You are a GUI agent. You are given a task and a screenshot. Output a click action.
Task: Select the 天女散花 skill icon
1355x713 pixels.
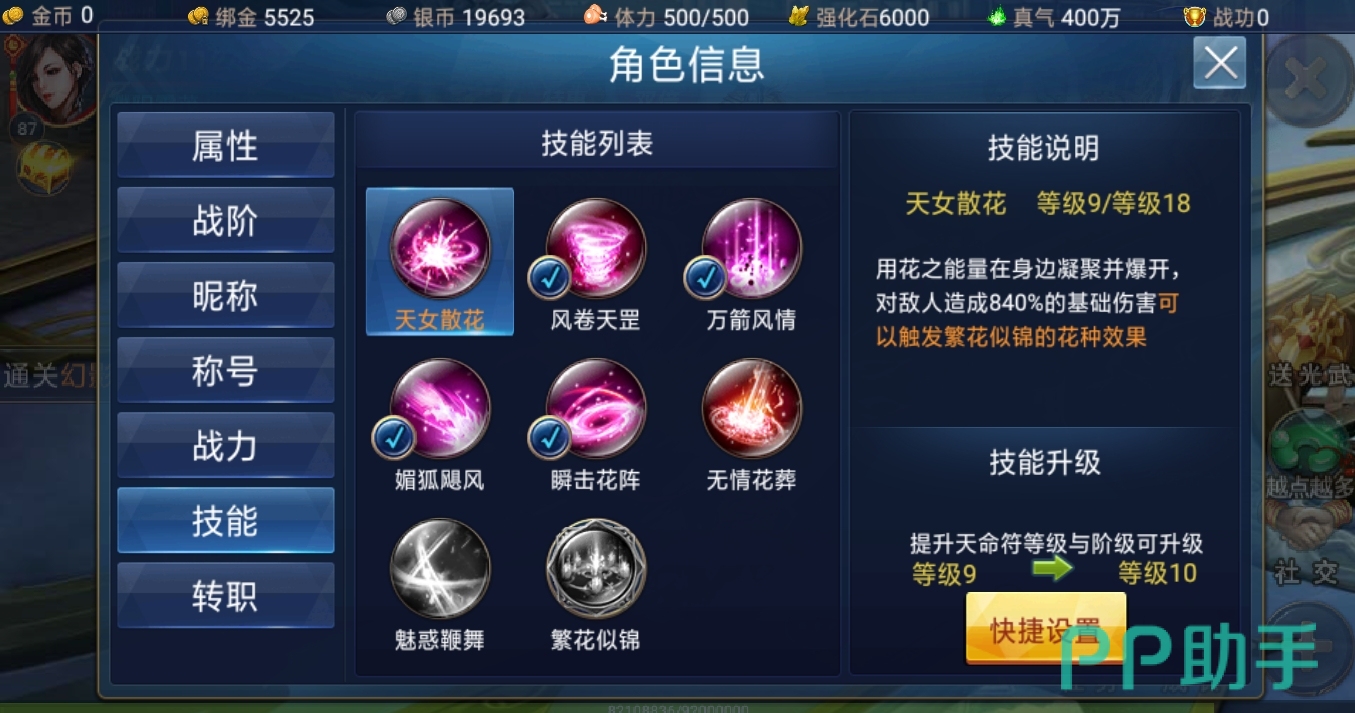(440, 248)
